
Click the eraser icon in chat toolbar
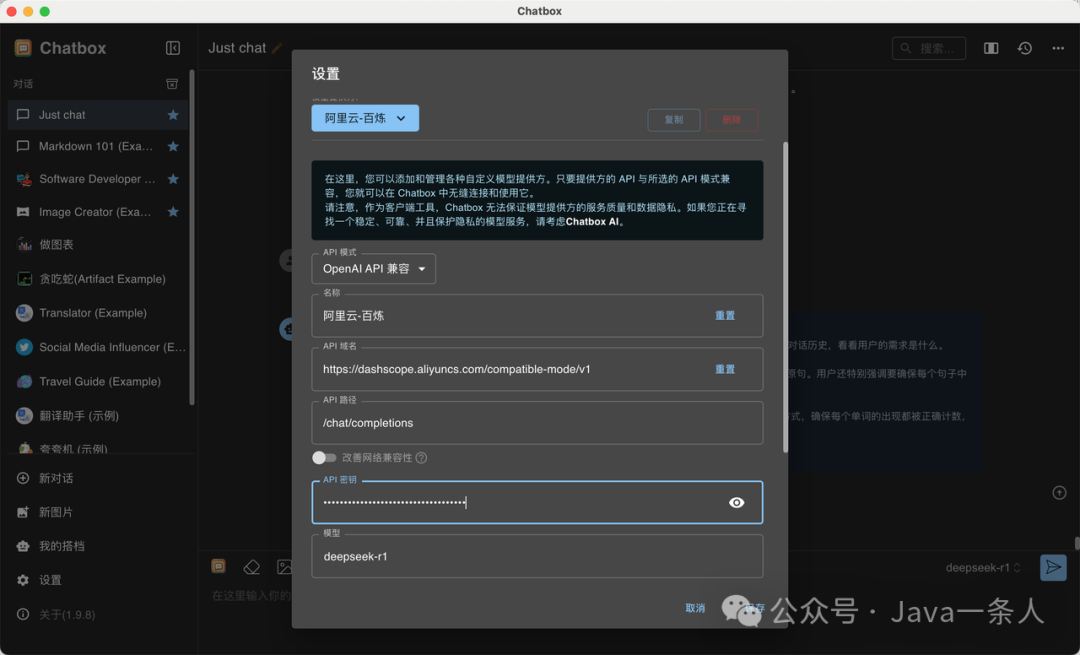(251, 567)
